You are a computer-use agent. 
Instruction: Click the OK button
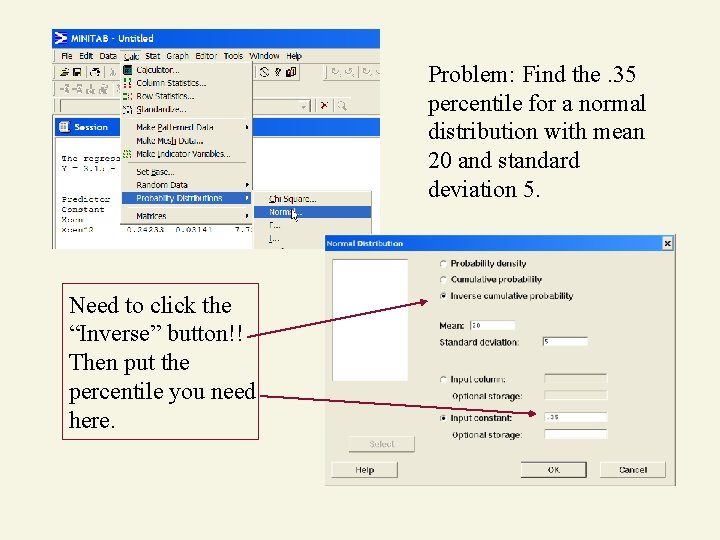(553, 470)
